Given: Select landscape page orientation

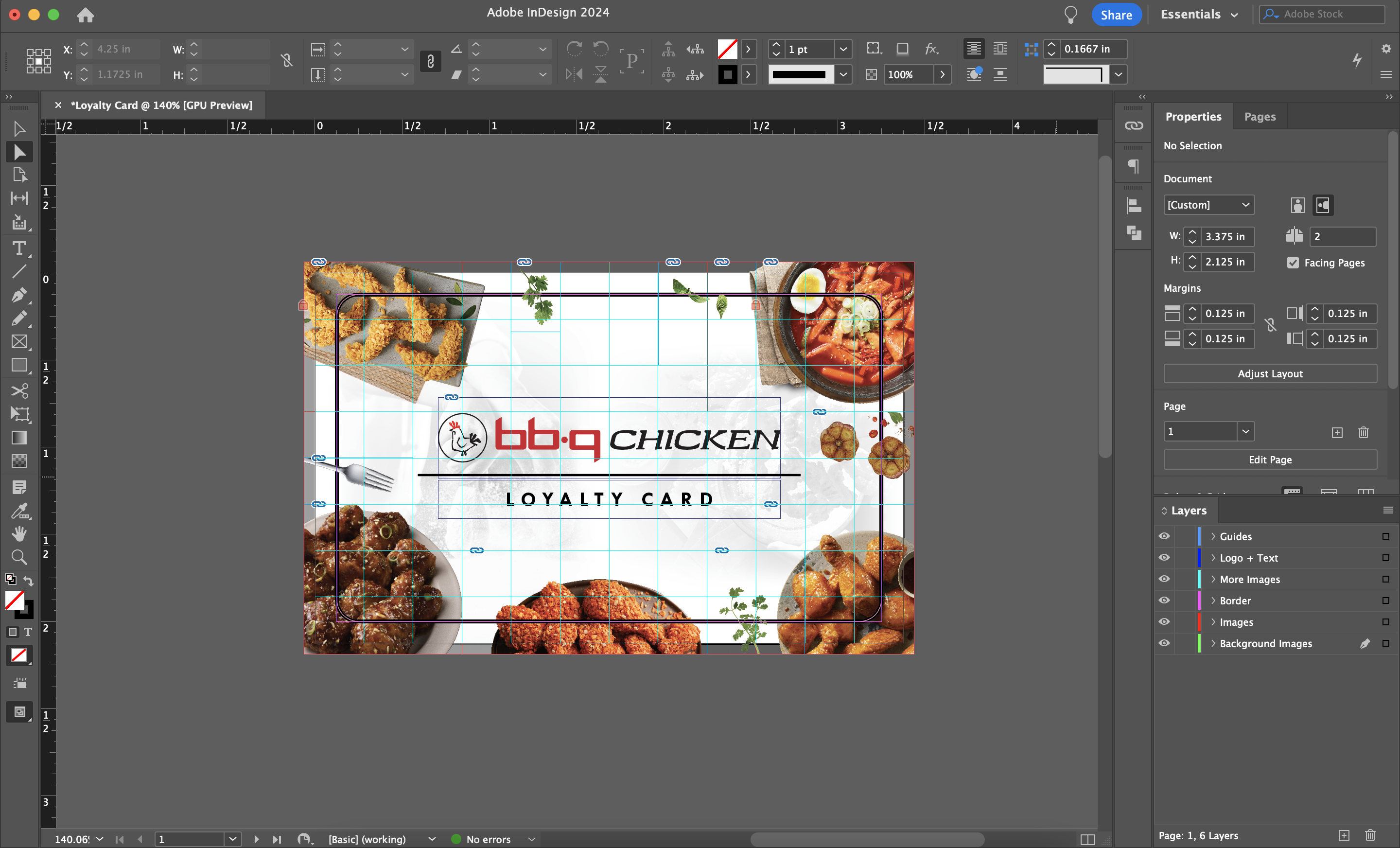Looking at the screenshot, I should pyautogui.click(x=1323, y=205).
